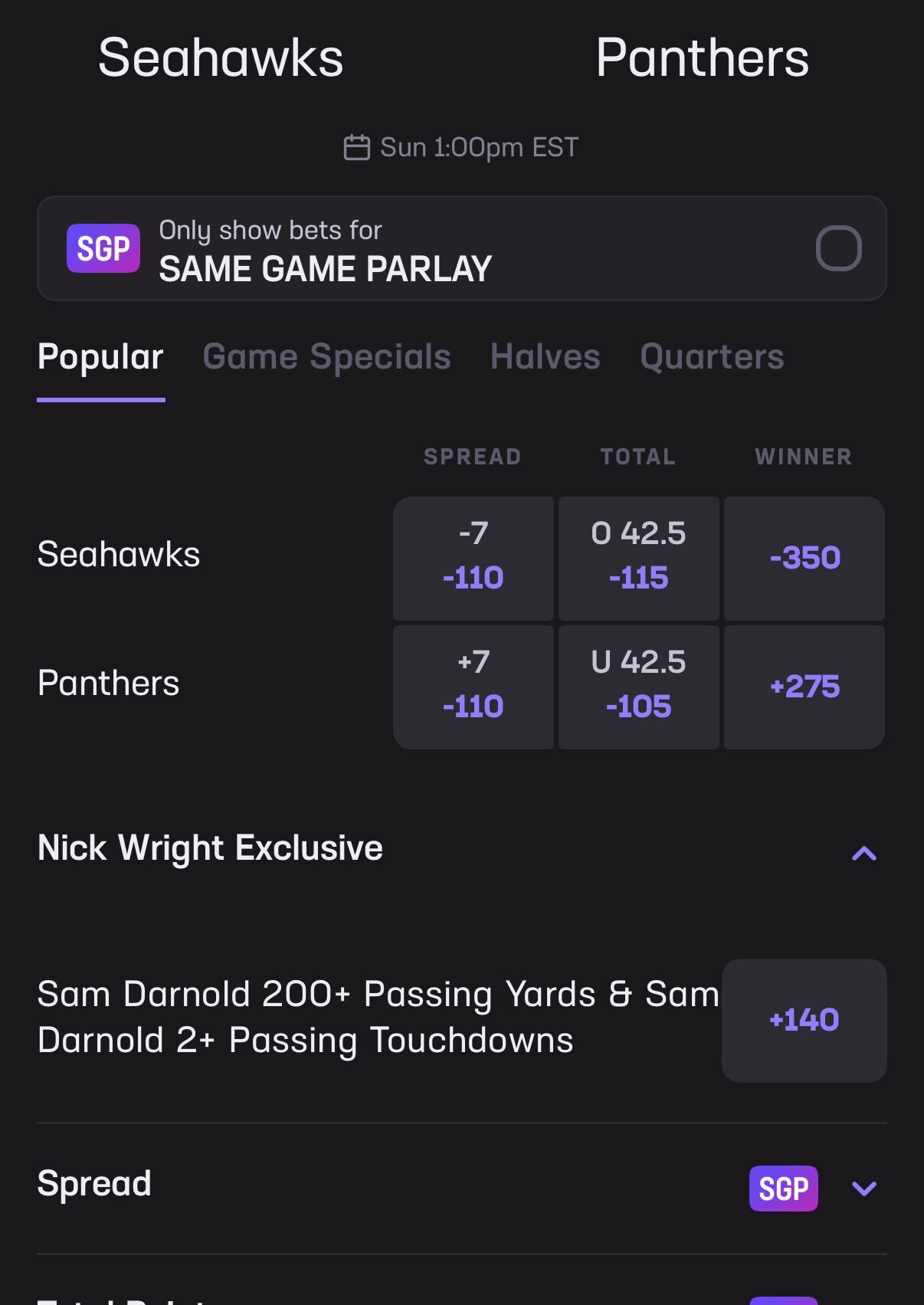Pick Panthers +7 spread at -110
Screen dimensions: 924x1305
[x=473, y=687]
